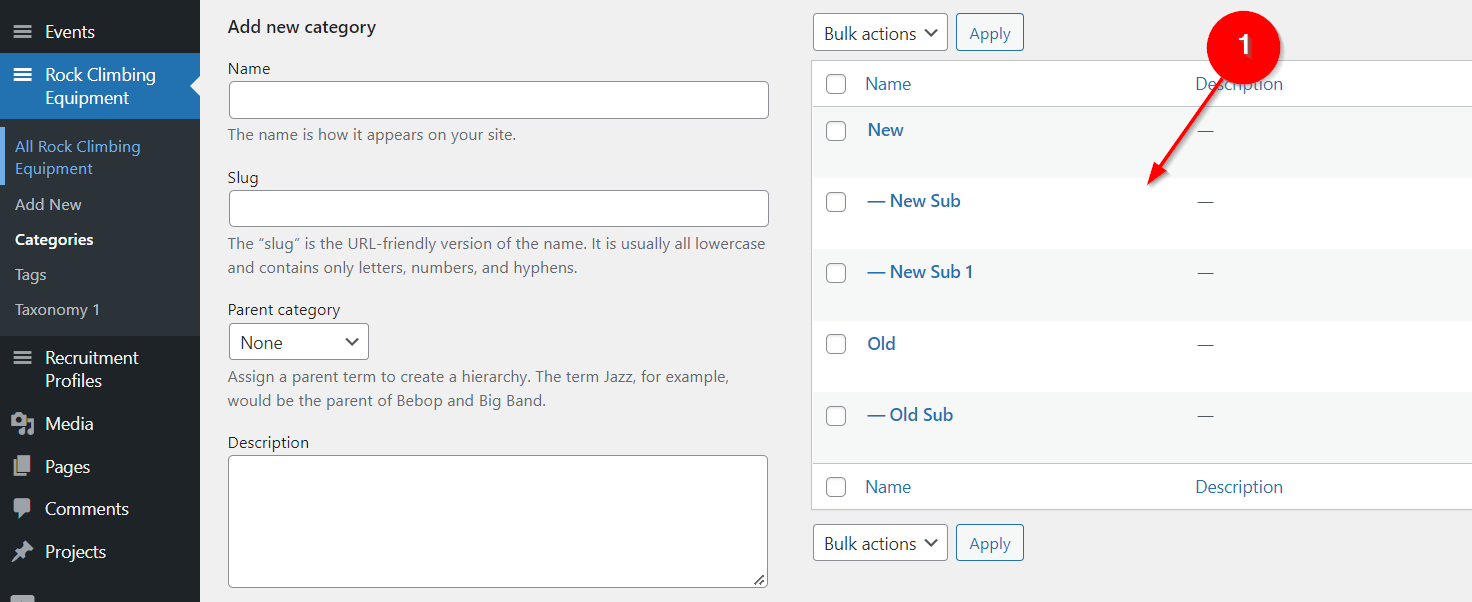Click the Recruitment Profiles menu icon
The width and height of the screenshot is (1472, 602).
pos(22,358)
